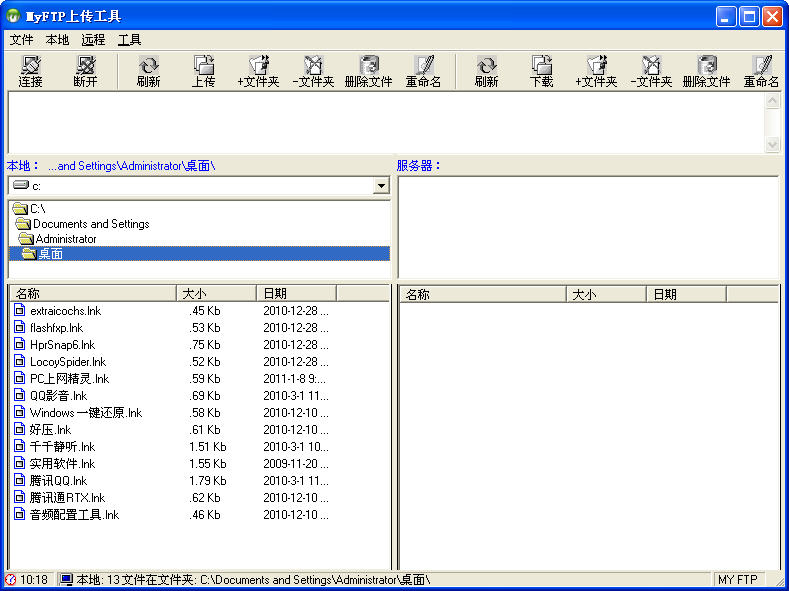Click the 连接 (Connect) toolbar icon
Viewport: 789px width, 591px height.
pos(30,71)
